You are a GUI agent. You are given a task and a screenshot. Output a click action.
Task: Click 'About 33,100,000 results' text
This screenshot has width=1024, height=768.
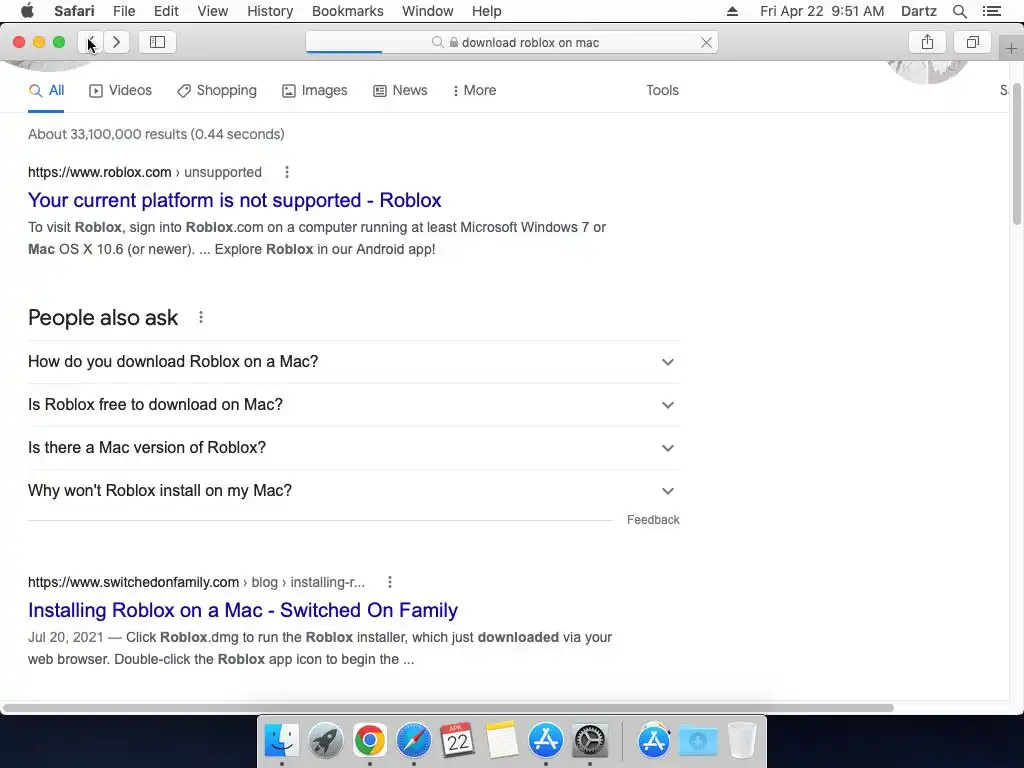pos(155,135)
